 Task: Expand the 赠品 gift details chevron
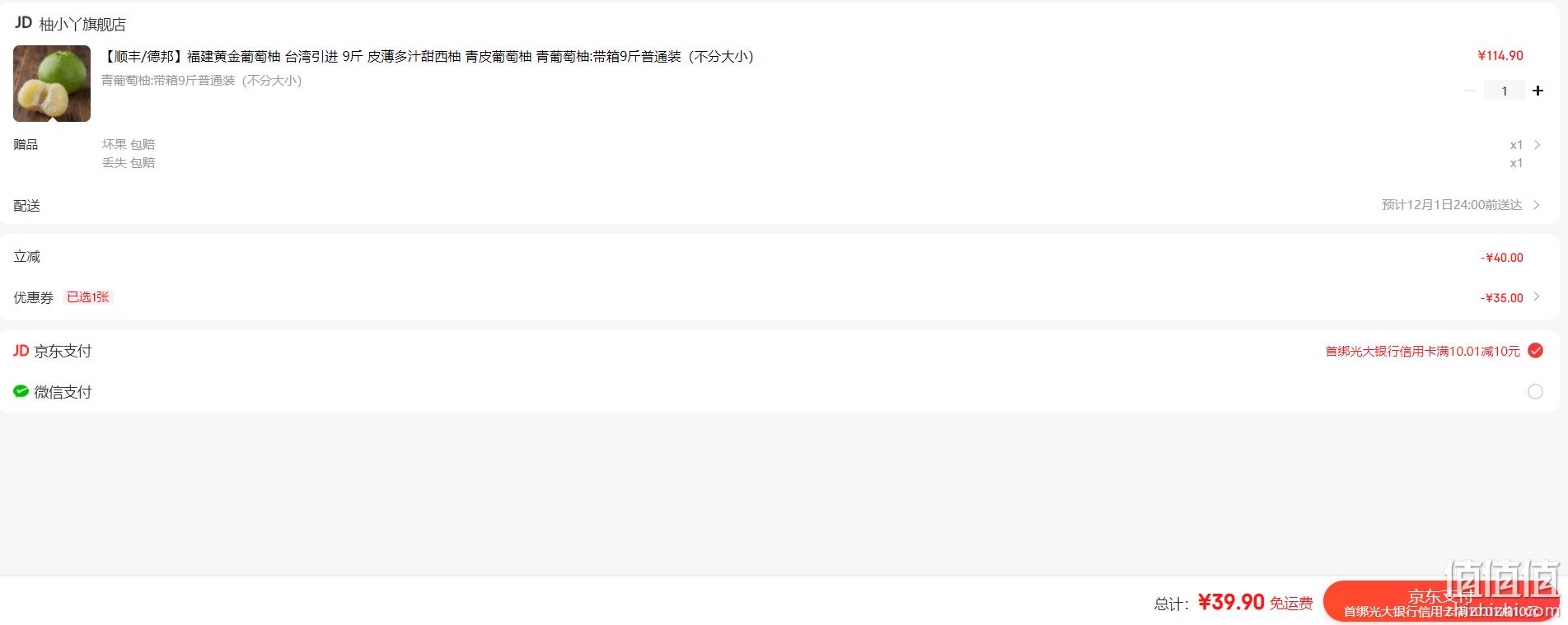(x=1538, y=145)
